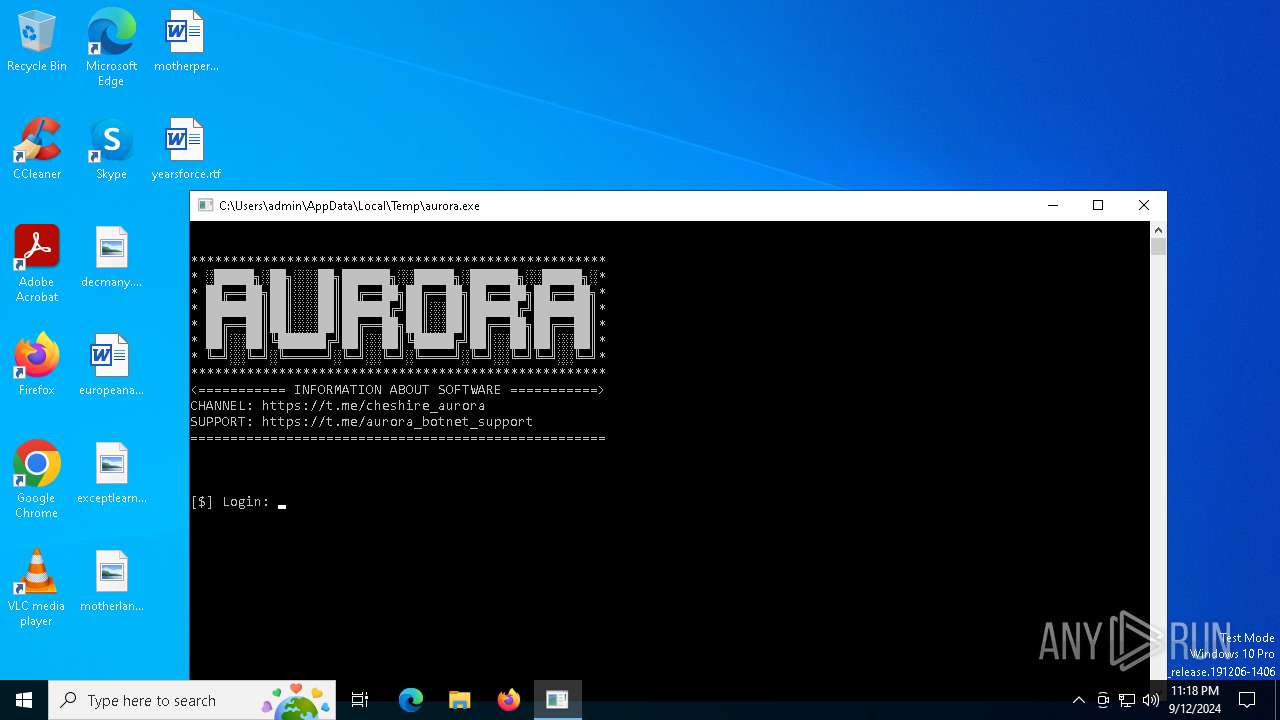Click the INFORMATION ABOUT SOFTWARE header text
The height and width of the screenshot is (720, 1280).
click(397, 390)
